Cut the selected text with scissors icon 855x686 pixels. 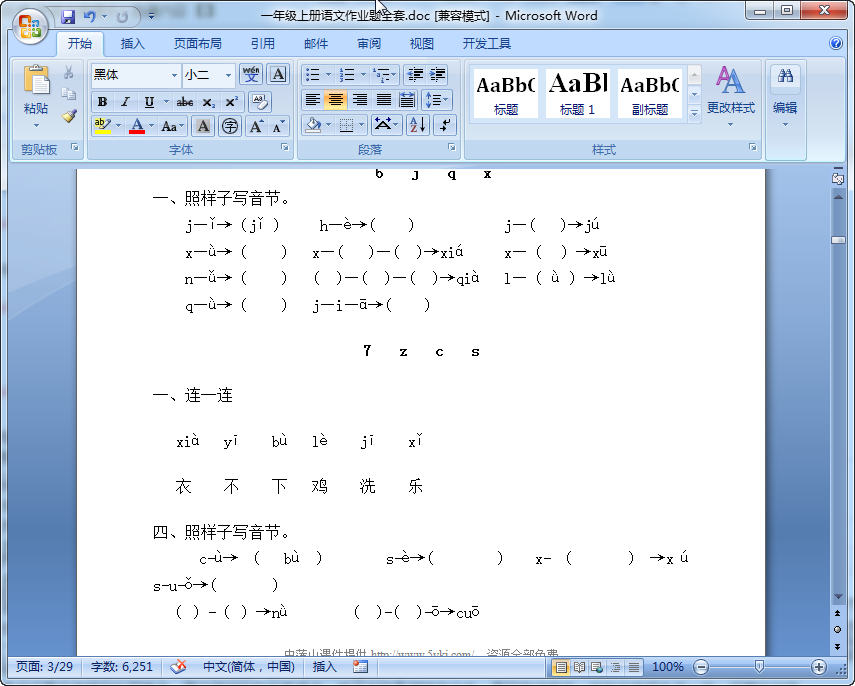tap(69, 73)
